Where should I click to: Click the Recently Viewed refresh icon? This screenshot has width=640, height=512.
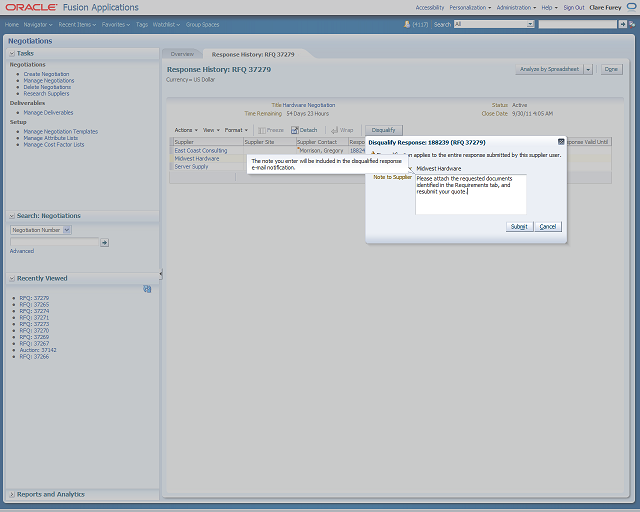coord(147,289)
